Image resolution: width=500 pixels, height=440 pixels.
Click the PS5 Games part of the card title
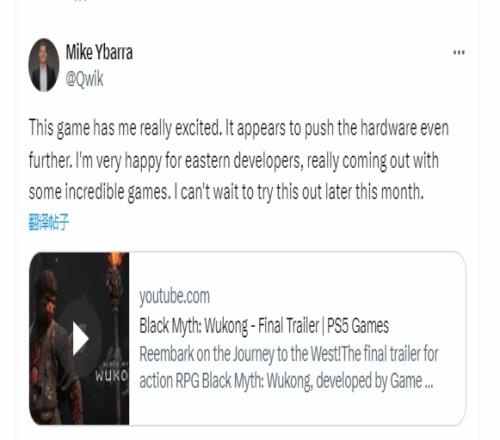(358, 325)
